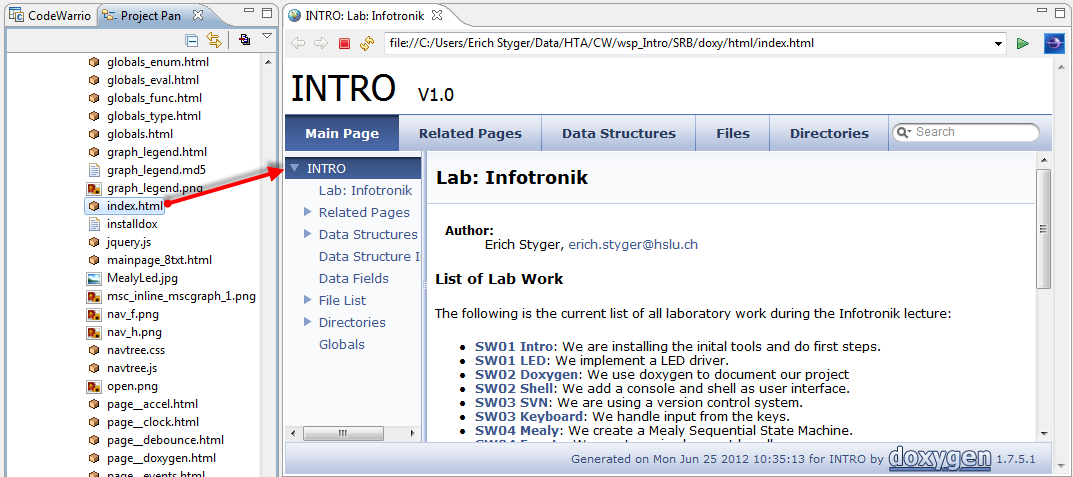
Task: Expand the Related Pages tree node
Action: point(308,212)
